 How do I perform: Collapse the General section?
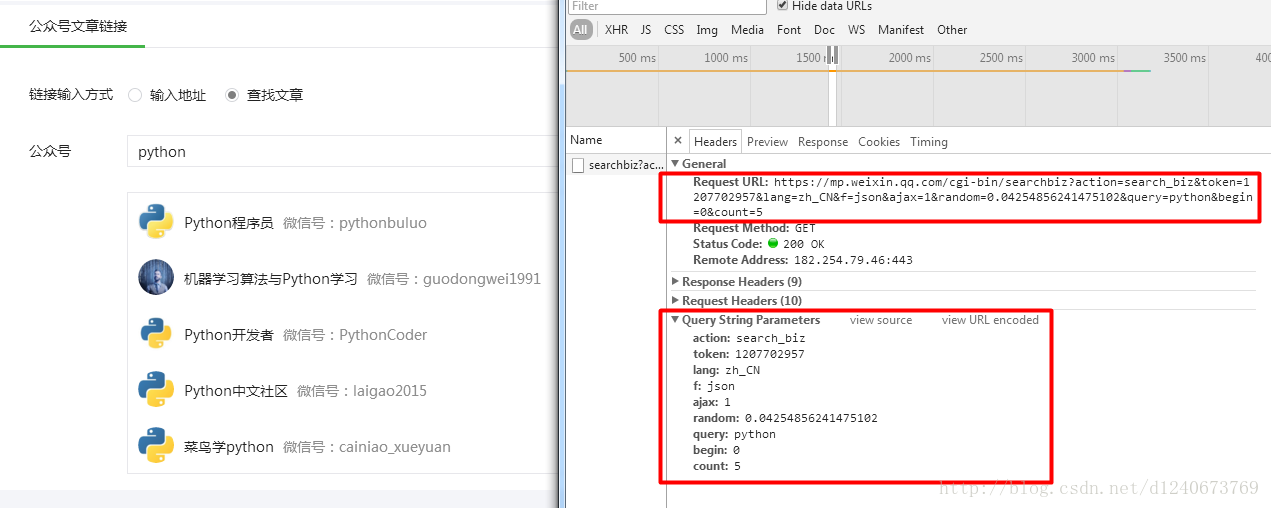coord(676,164)
